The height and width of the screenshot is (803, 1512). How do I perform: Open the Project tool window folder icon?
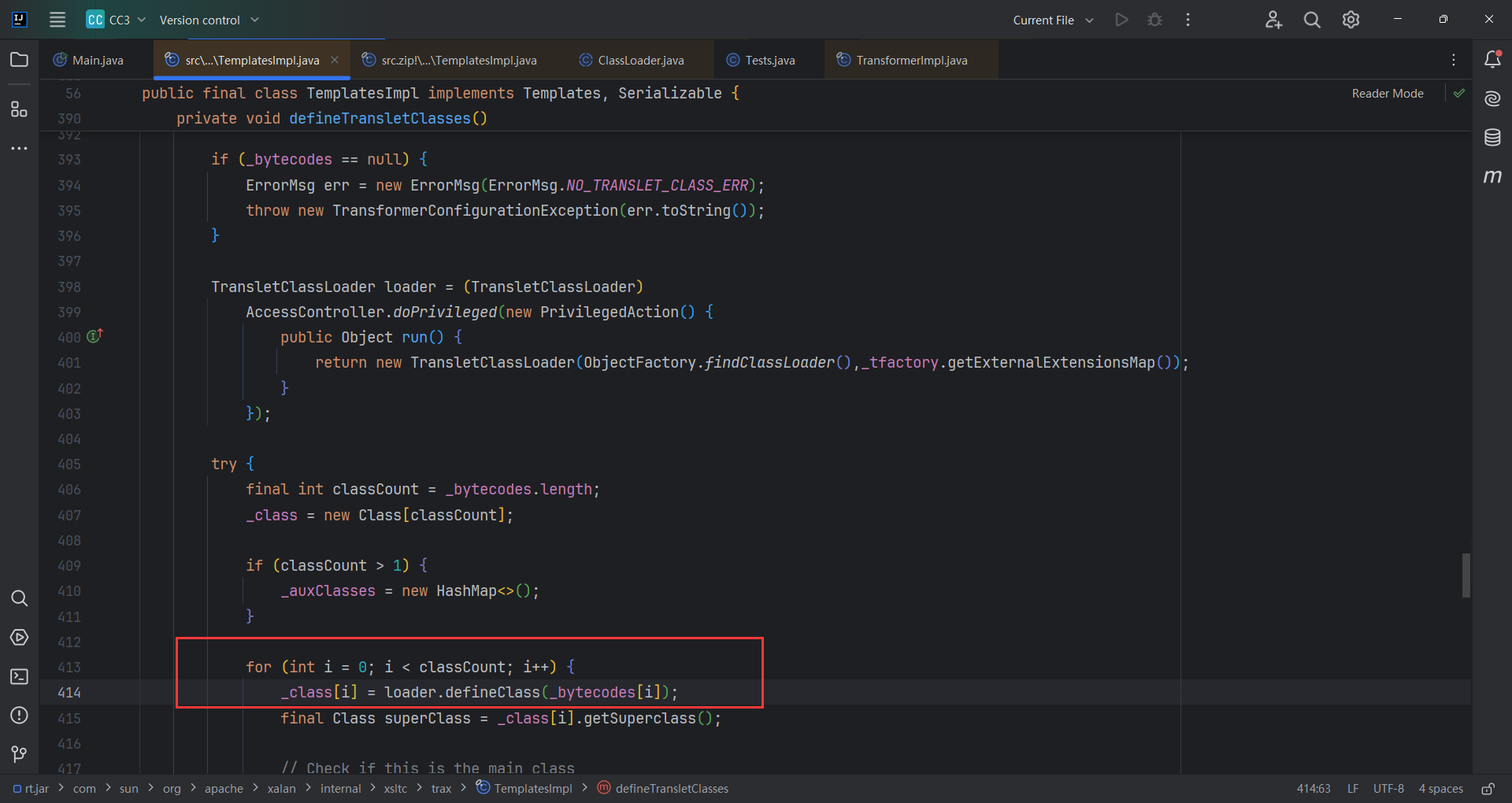tap(20, 60)
